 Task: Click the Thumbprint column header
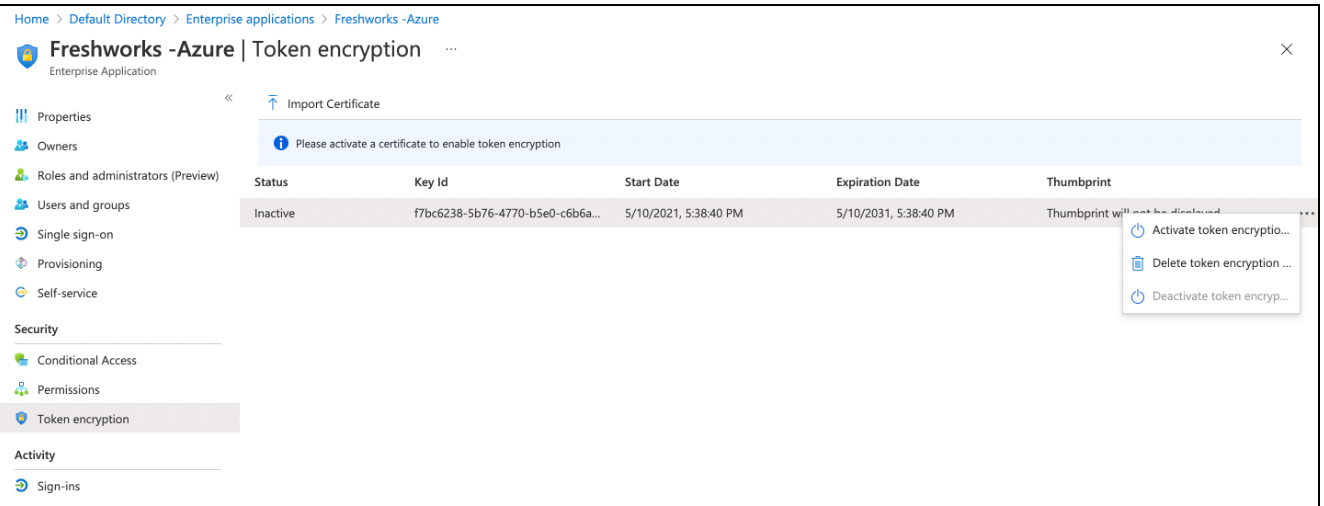coord(1079,182)
